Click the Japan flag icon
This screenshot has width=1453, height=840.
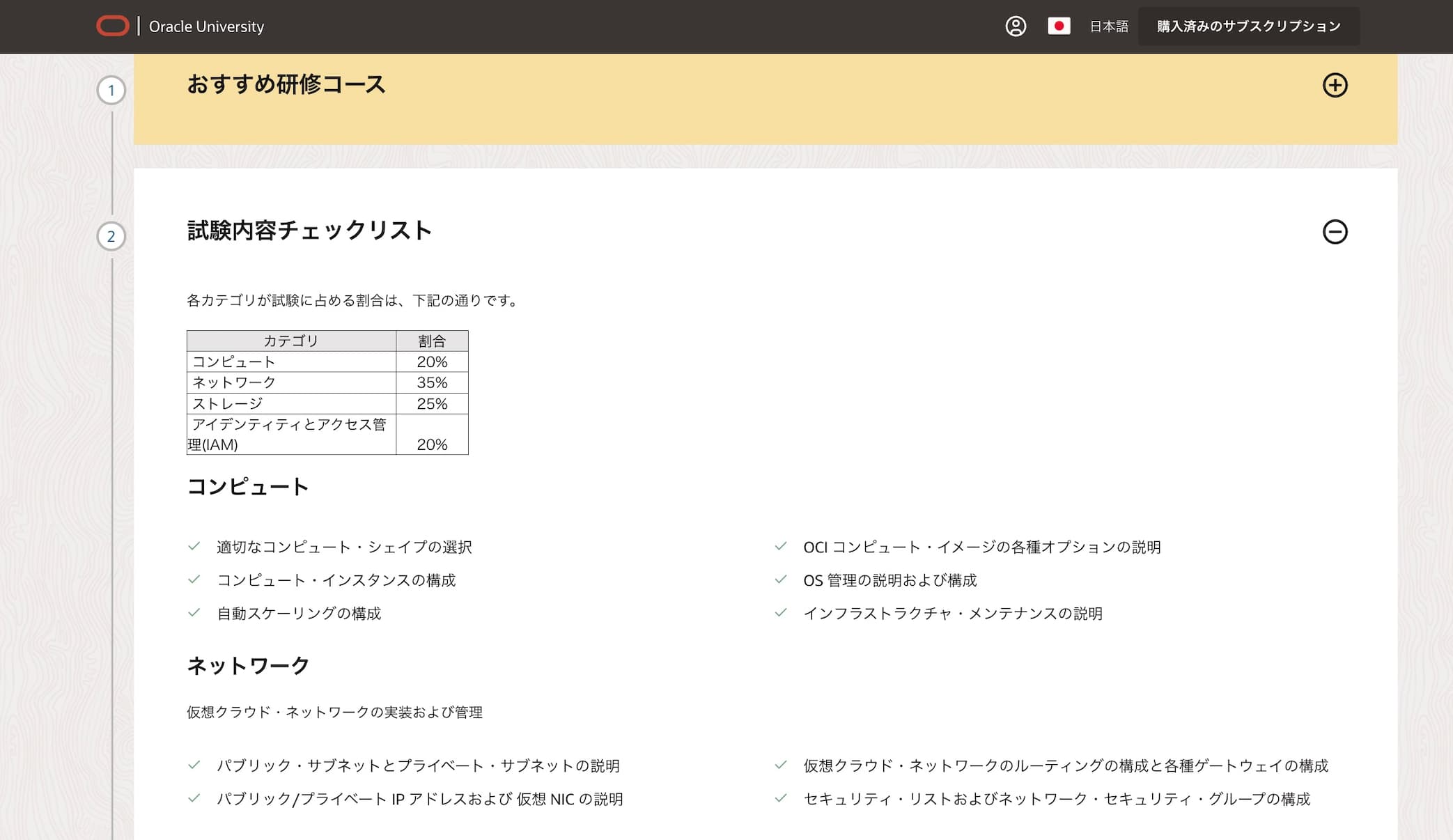[x=1060, y=26]
